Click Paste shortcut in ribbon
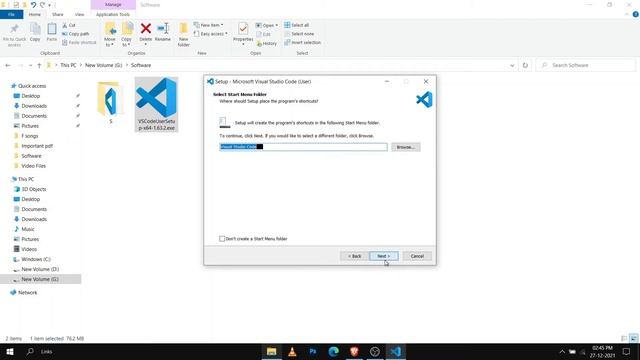The image size is (640, 360). (x=79, y=42)
